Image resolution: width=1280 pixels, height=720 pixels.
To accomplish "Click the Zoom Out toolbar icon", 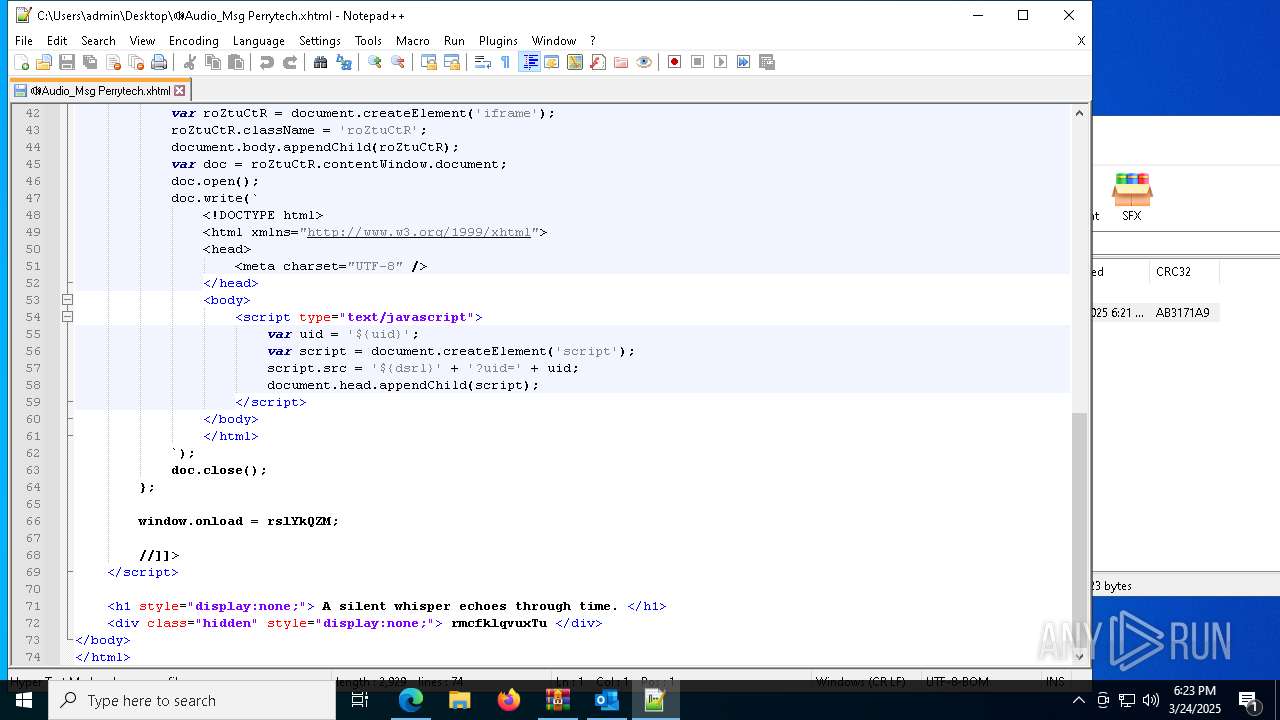I will [398, 62].
